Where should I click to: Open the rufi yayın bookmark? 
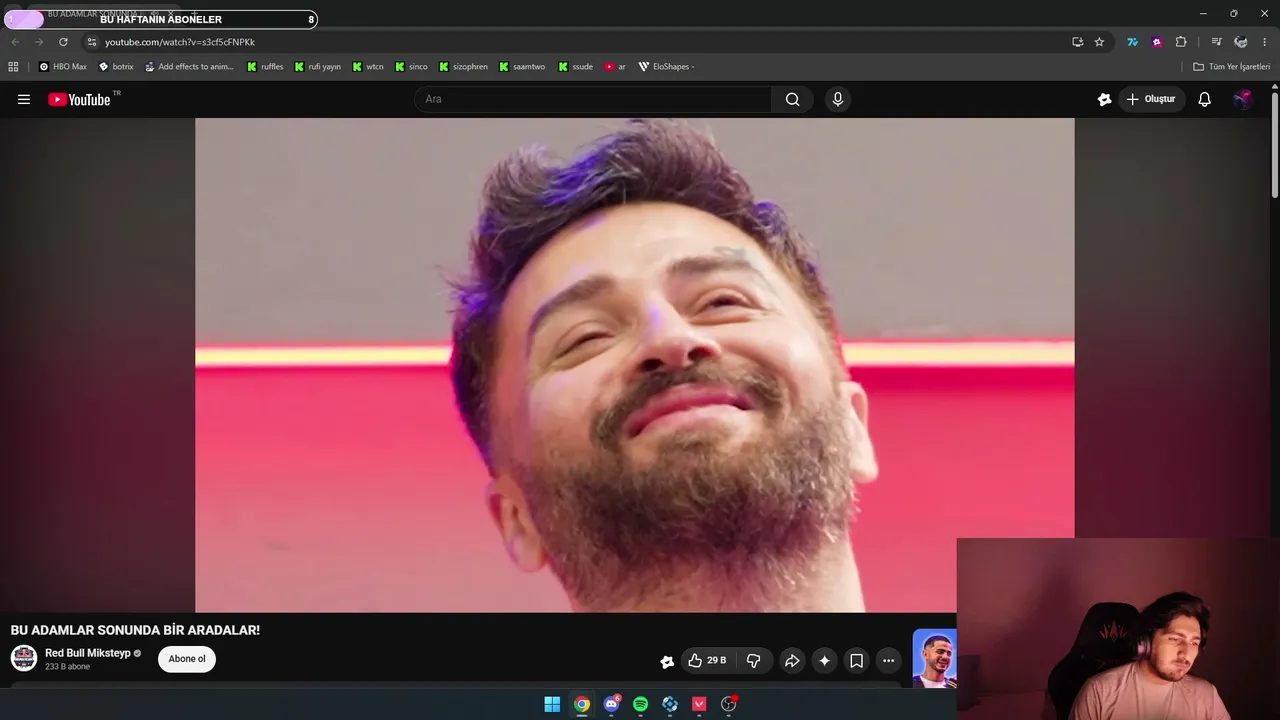coord(317,67)
